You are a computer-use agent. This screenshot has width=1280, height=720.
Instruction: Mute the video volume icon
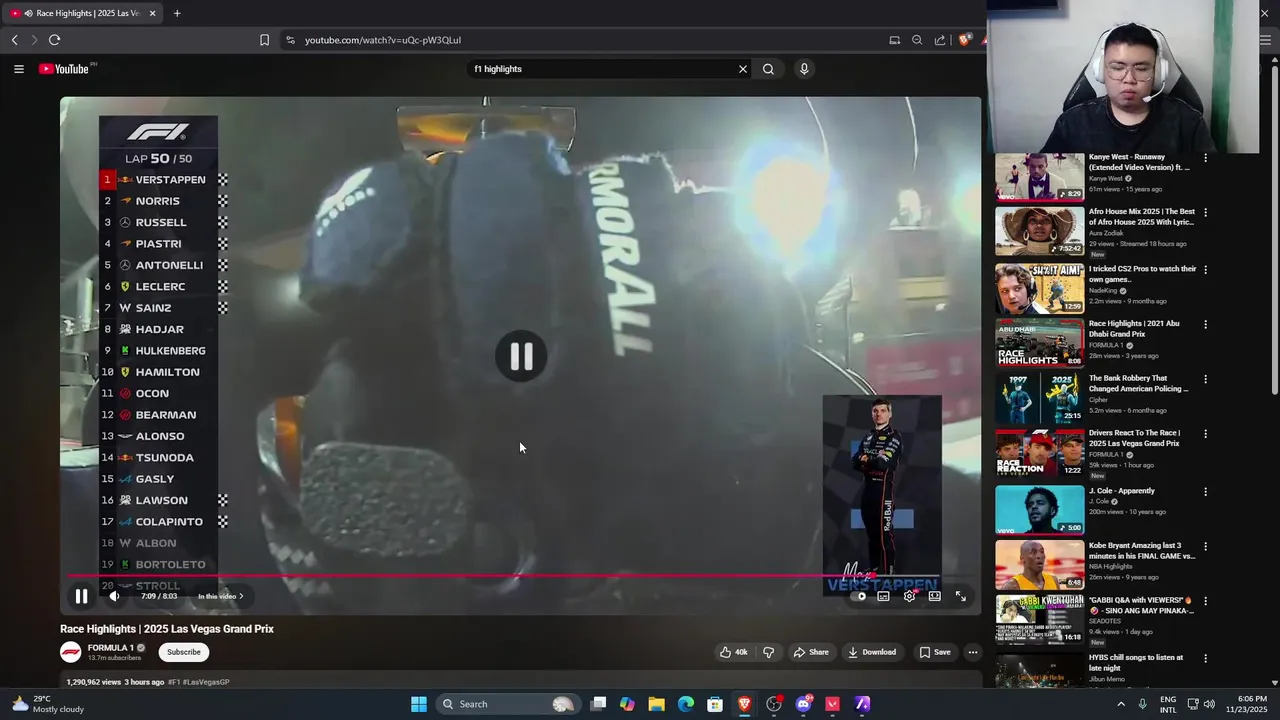114,596
